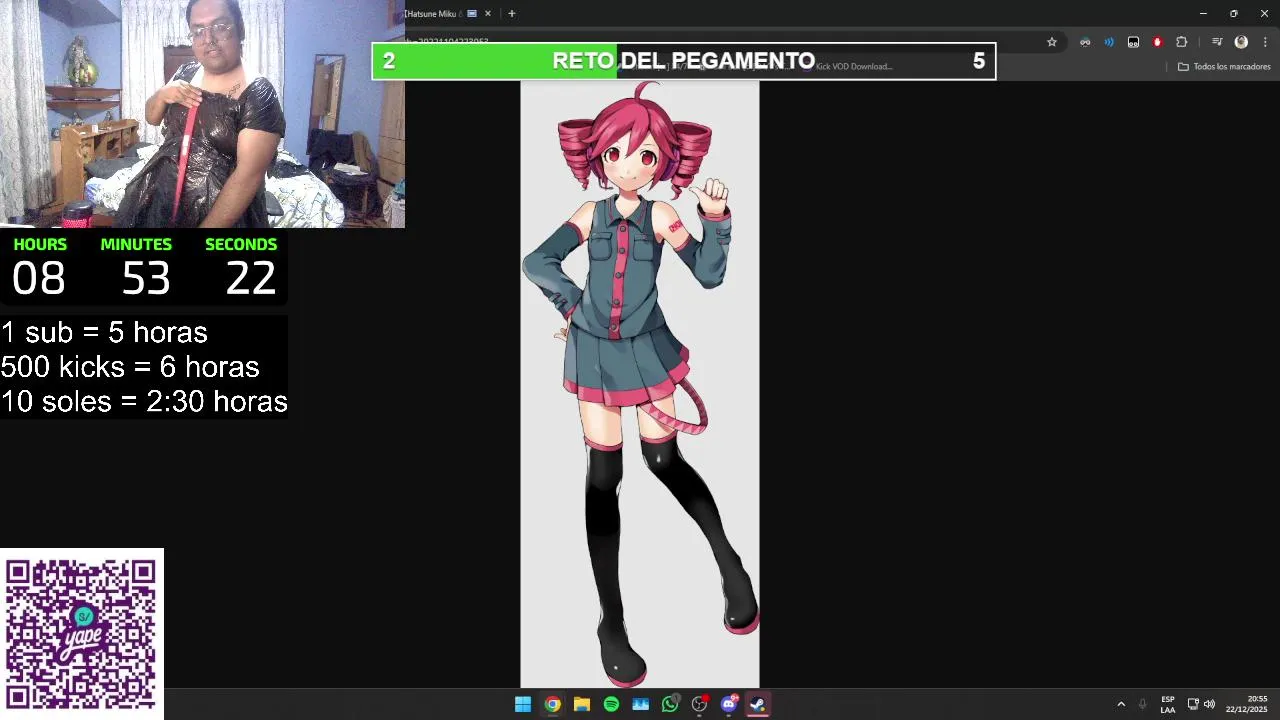This screenshot has height=720, width=1280.
Task: Click the RETO DEL PEGAMENTO progress bar
Action: pyautogui.click(x=684, y=61)
